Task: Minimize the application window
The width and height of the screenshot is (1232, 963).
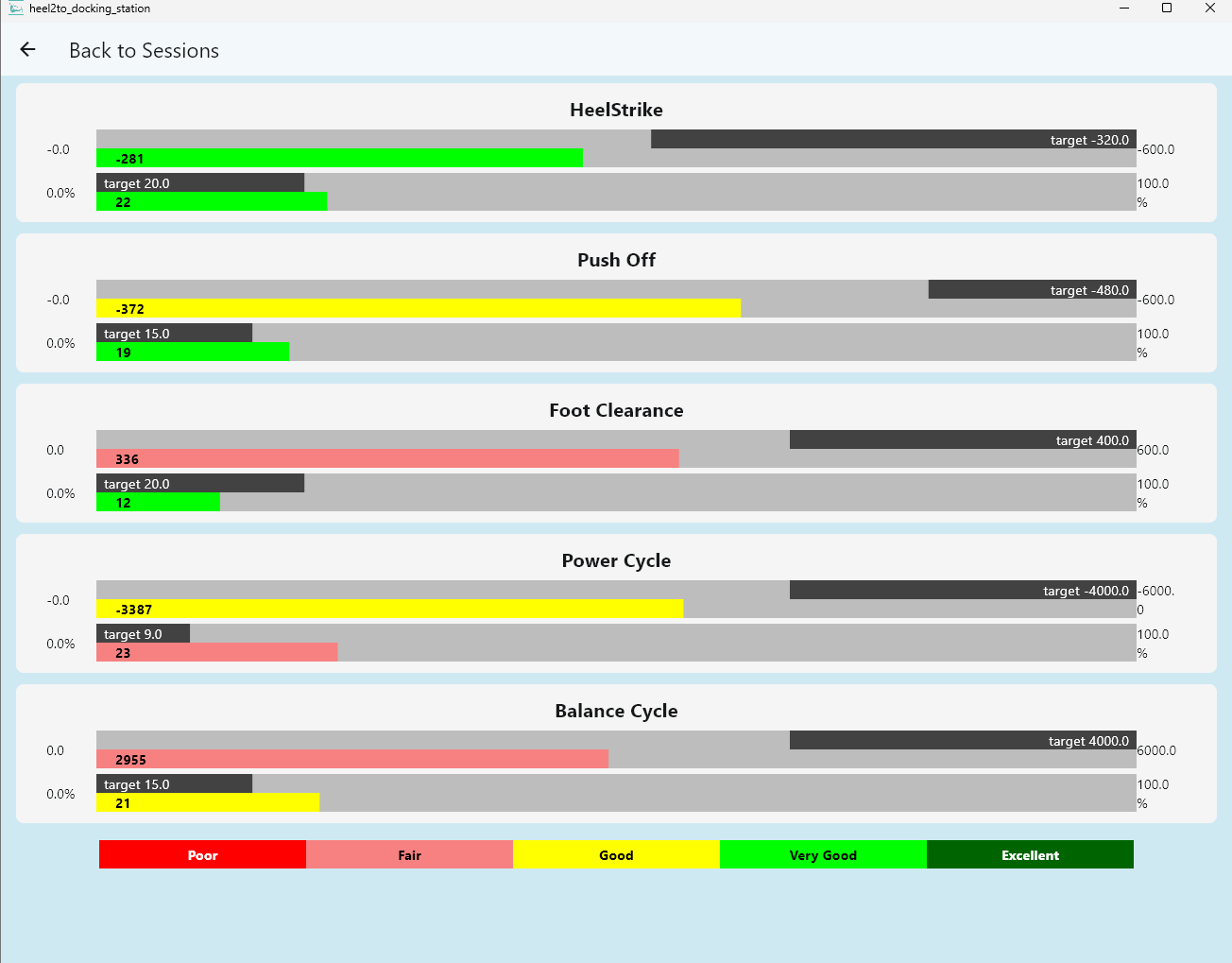Action: pos(1124,9)
